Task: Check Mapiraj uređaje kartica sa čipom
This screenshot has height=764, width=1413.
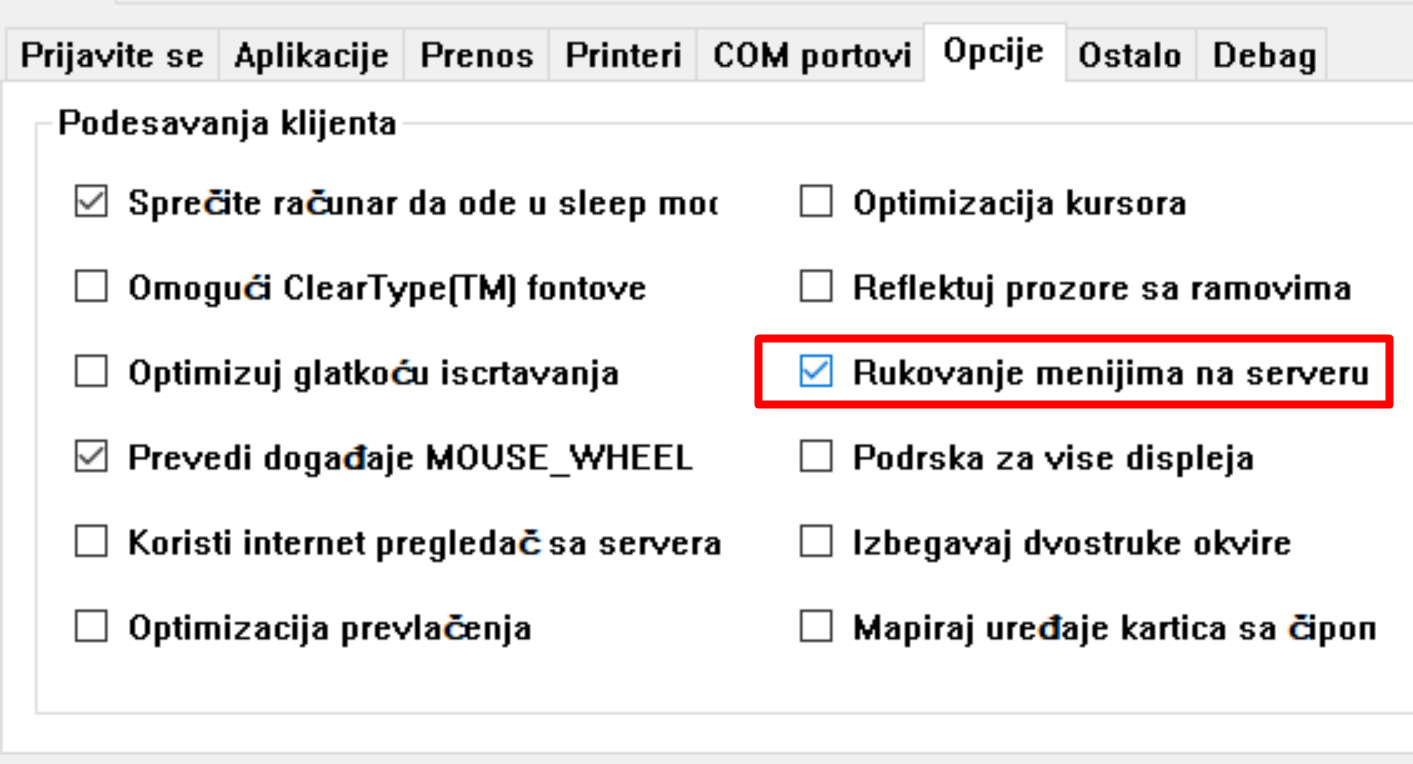Action: [x=816, y=629]
